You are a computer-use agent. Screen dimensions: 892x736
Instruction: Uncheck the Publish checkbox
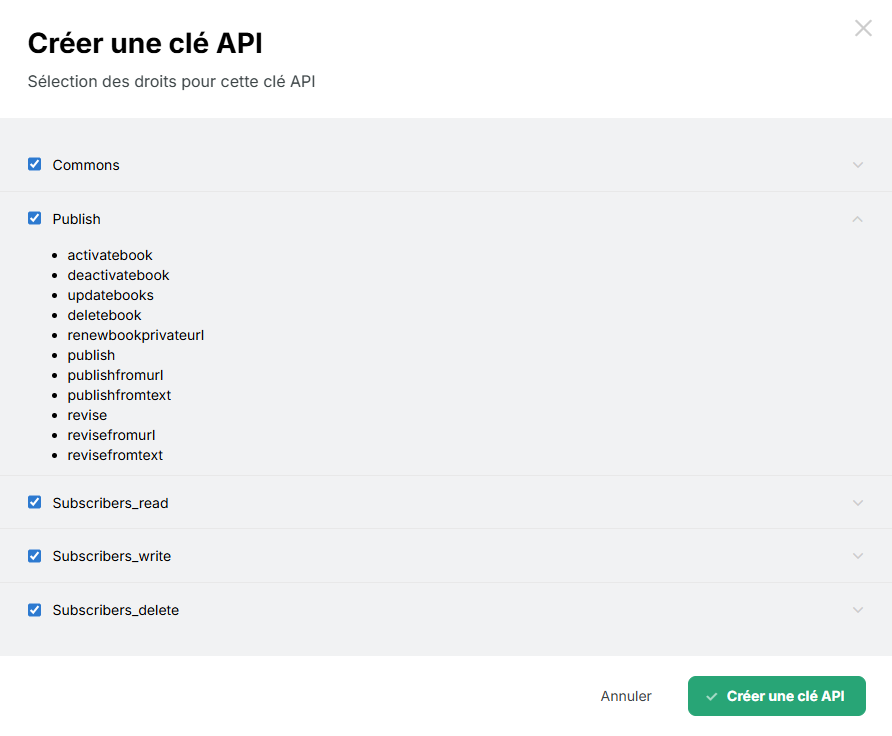(x=35, y=218)
